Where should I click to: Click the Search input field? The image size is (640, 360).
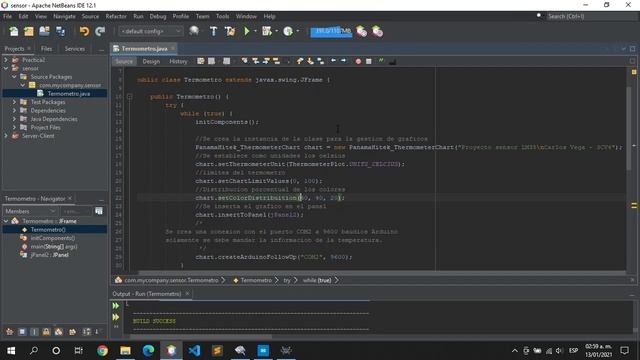coord(592,16)
